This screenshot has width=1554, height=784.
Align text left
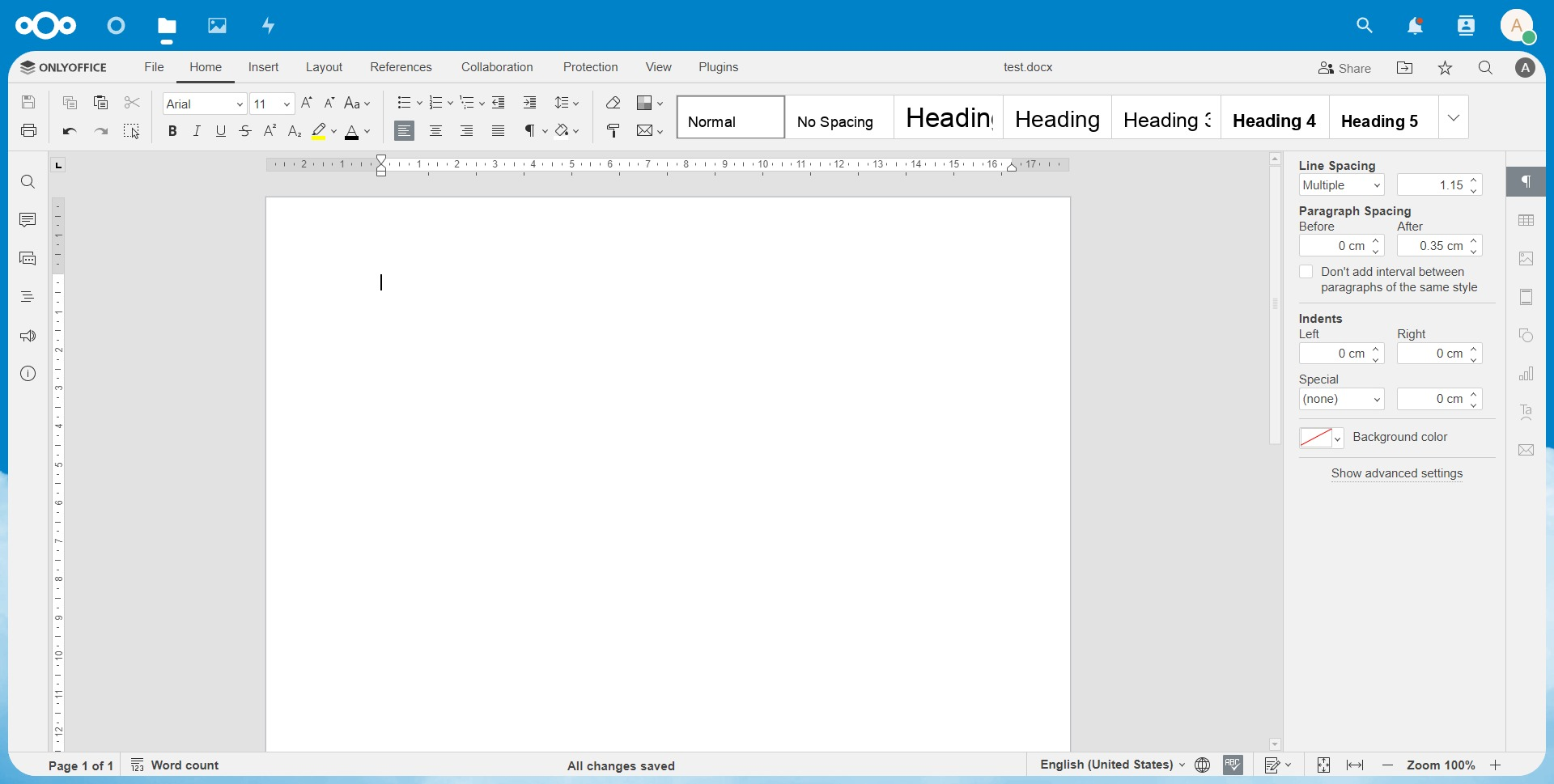405,130
